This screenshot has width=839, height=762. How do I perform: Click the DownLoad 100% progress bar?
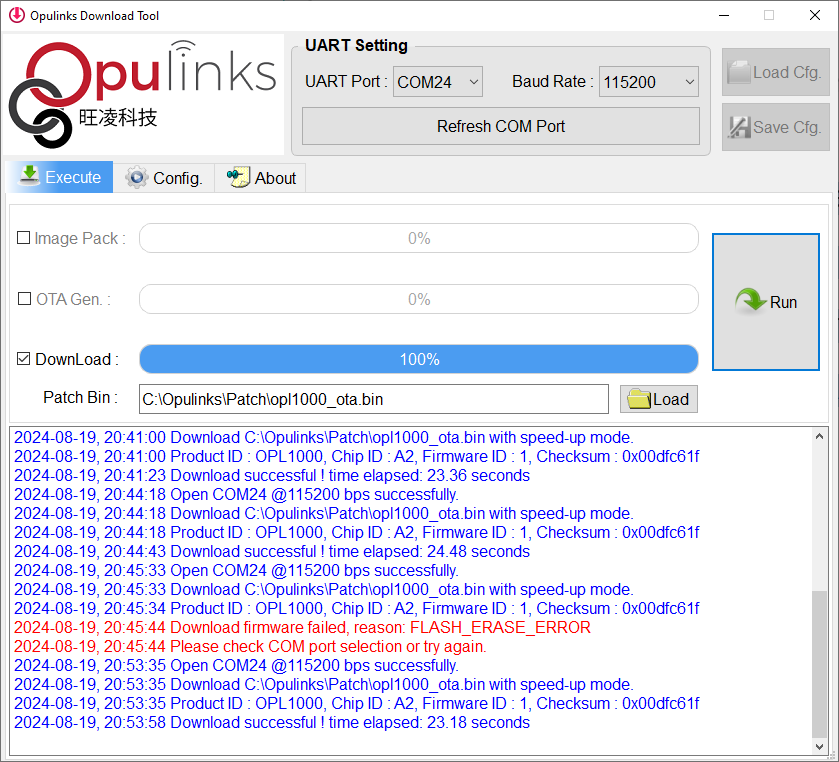[419, 359]
